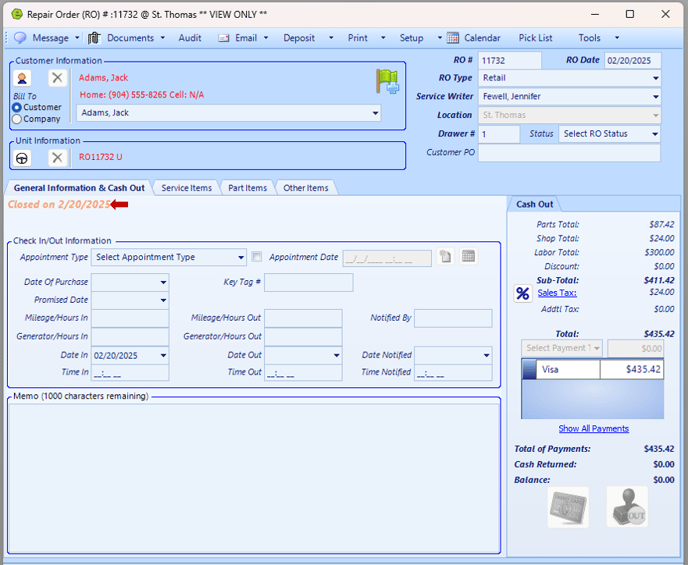The width and height of the screenshot is (688, 565).
Task: Open the calendar icon next to Appointment Date
Action: click(468, 257)
